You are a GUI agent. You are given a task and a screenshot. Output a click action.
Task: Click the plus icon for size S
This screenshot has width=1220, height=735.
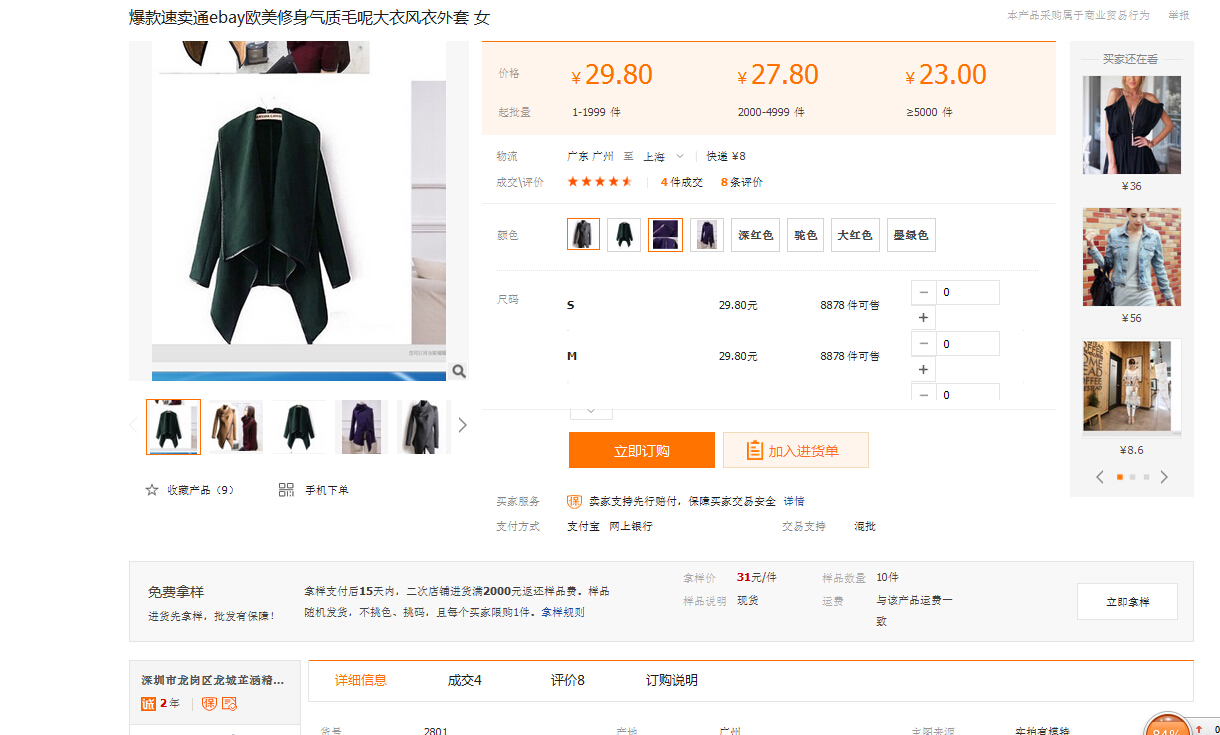click(x=923, y=318)
